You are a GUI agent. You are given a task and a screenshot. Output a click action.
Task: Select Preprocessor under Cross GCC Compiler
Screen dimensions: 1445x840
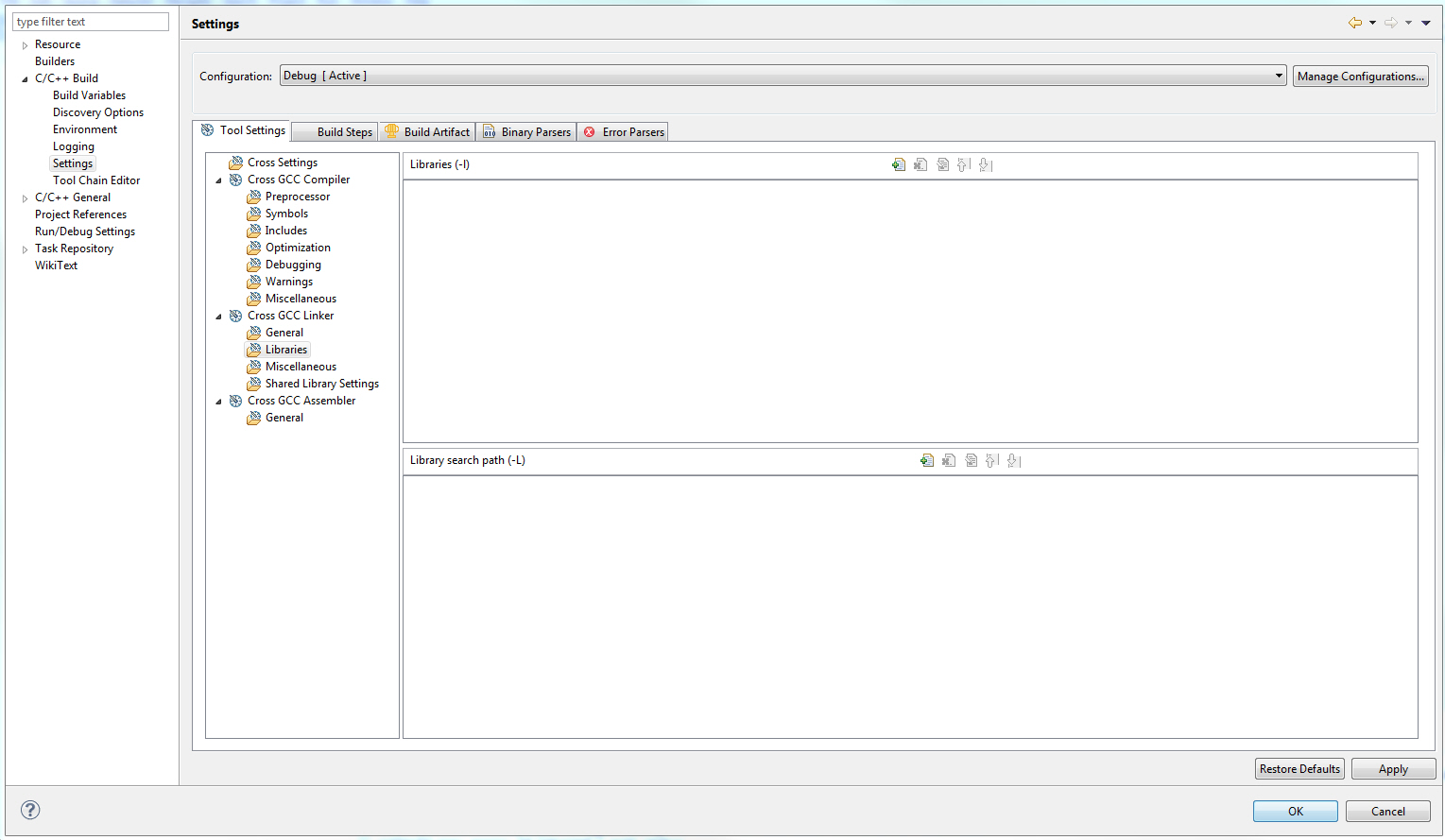coord(298,197)
